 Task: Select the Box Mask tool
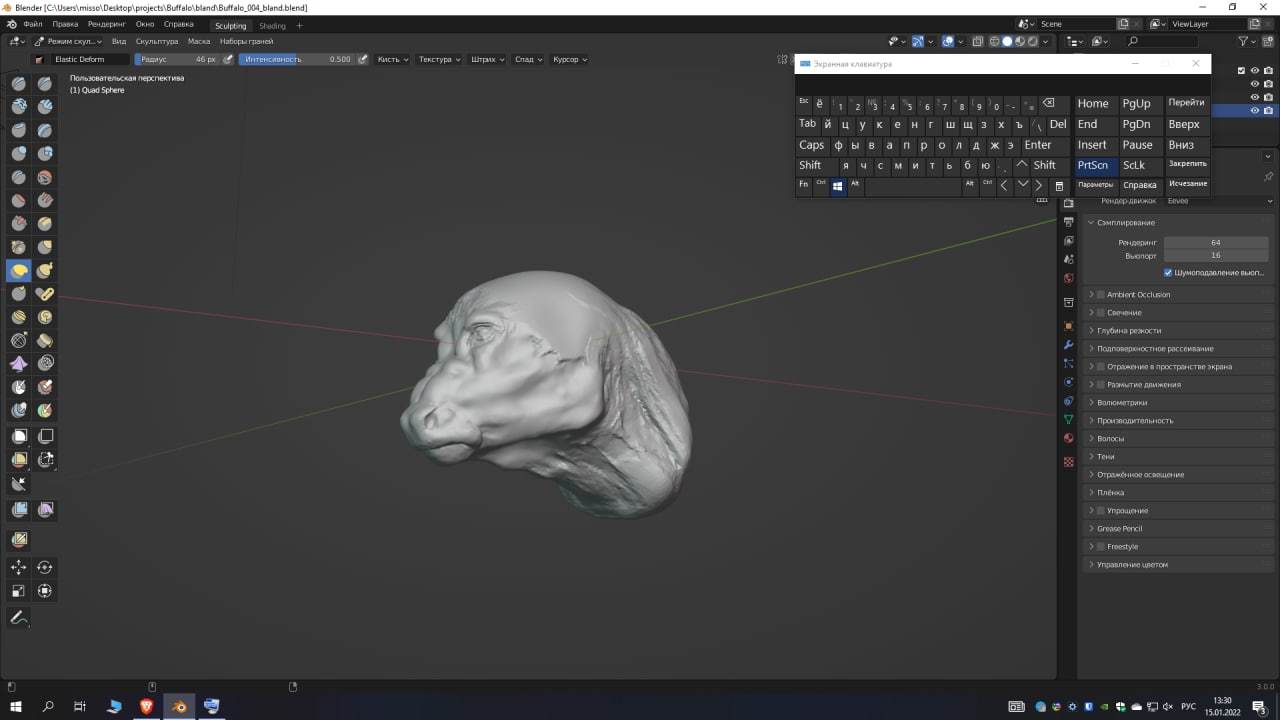click(19, 436)
